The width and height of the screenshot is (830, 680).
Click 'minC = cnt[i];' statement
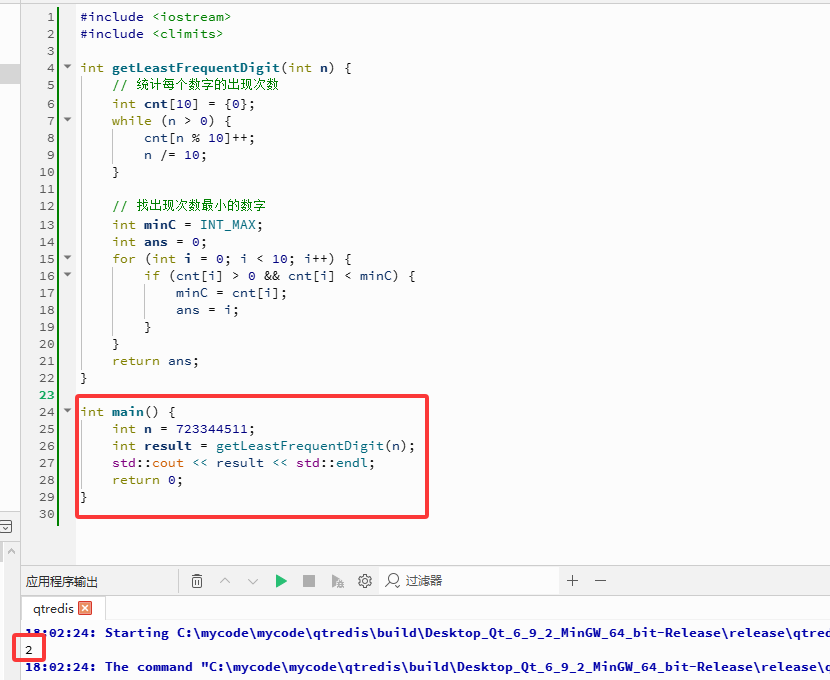click(231, 293)
